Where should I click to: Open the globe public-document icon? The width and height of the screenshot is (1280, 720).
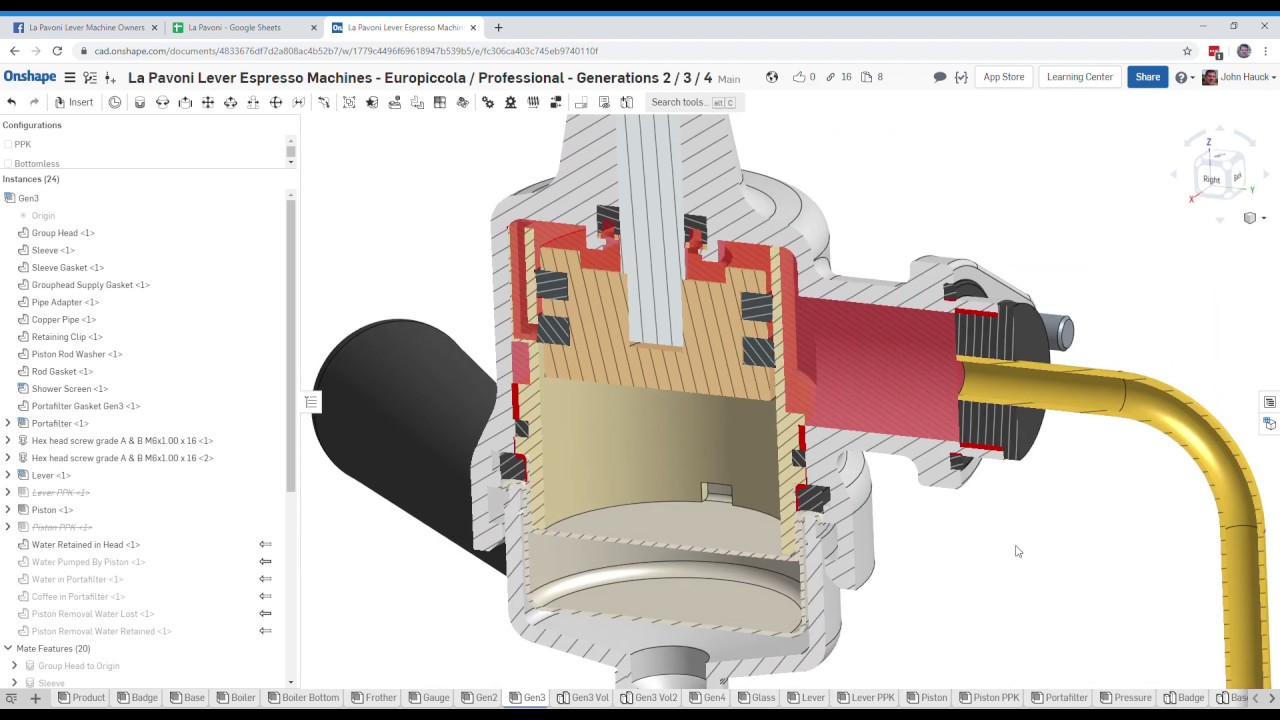click(772, 77)
